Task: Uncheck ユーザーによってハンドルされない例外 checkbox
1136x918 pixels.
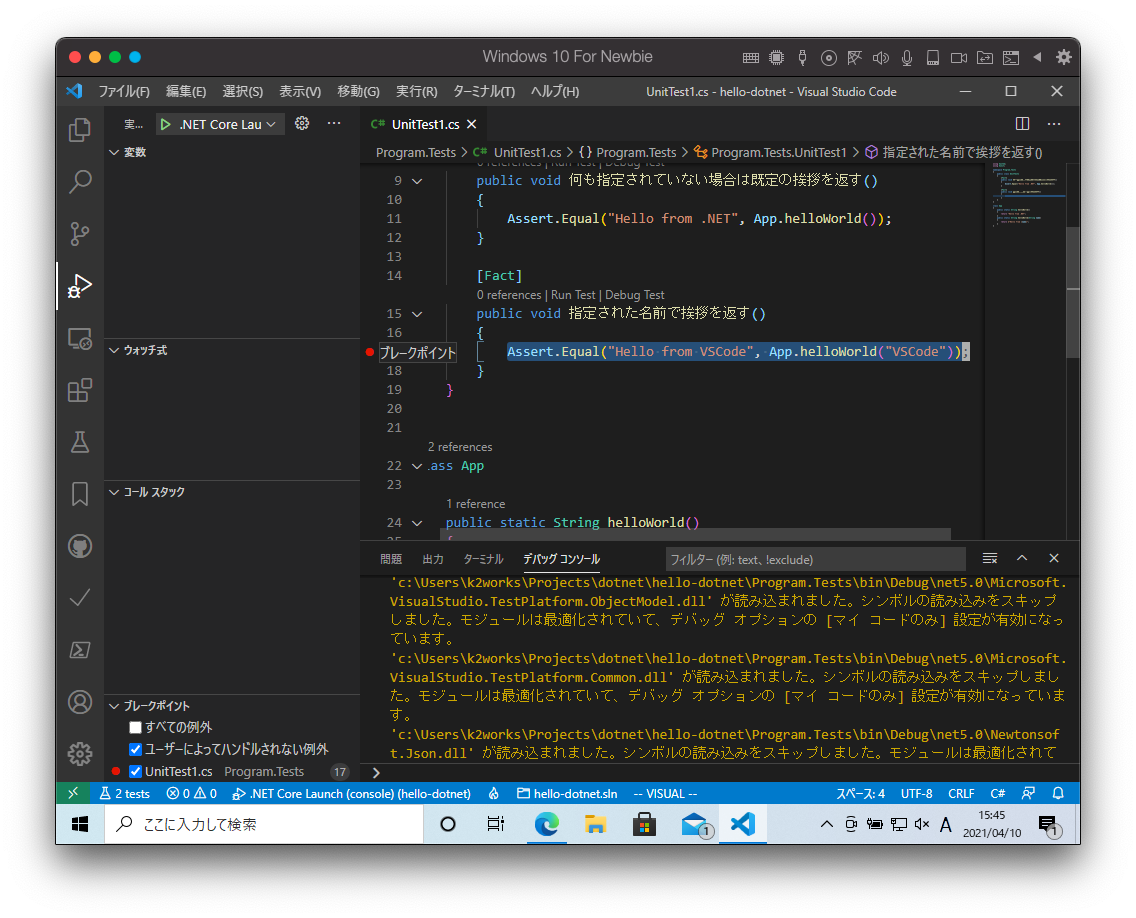Action: tap(135, 749)
